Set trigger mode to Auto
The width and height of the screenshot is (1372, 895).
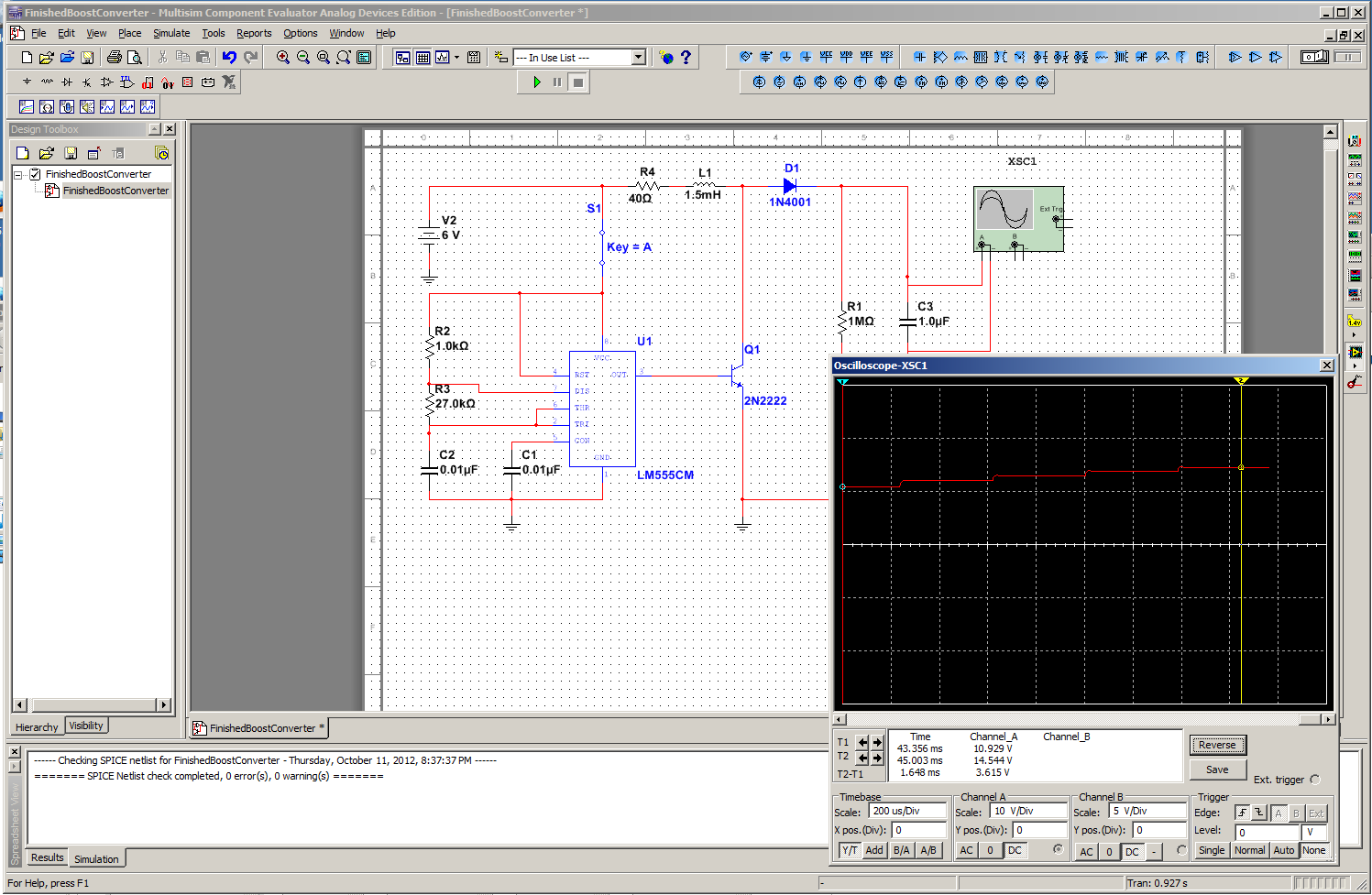[1284, 850]
